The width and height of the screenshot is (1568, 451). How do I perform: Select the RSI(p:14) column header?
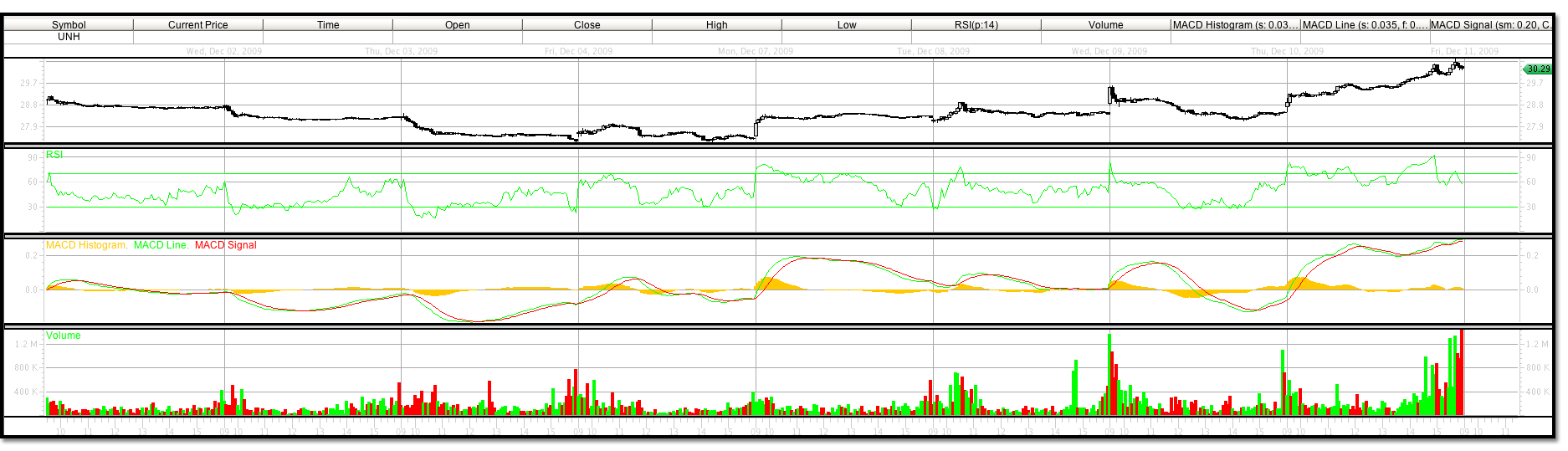976,25
